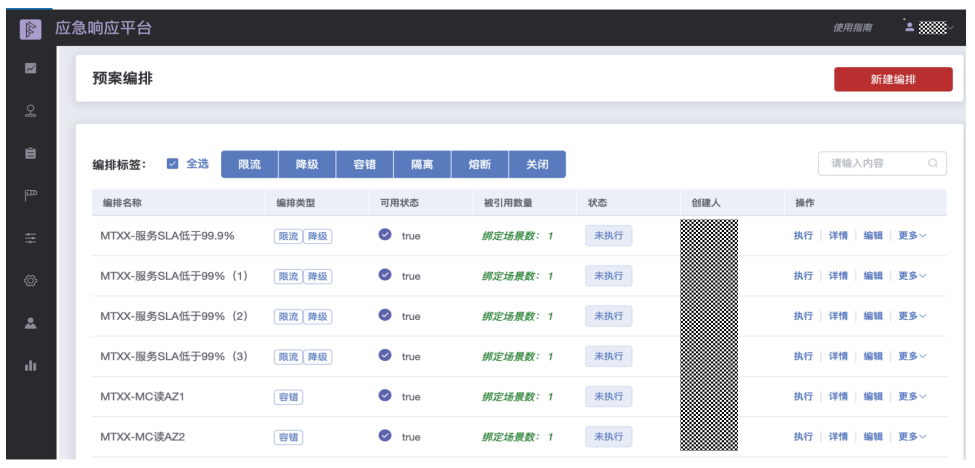Select the 隔离 tag filter
This screenshot has width=975, height=468.
[x=422, y=165]
